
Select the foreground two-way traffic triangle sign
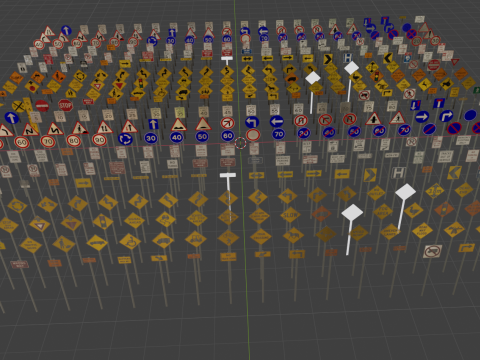click(105, 127)
